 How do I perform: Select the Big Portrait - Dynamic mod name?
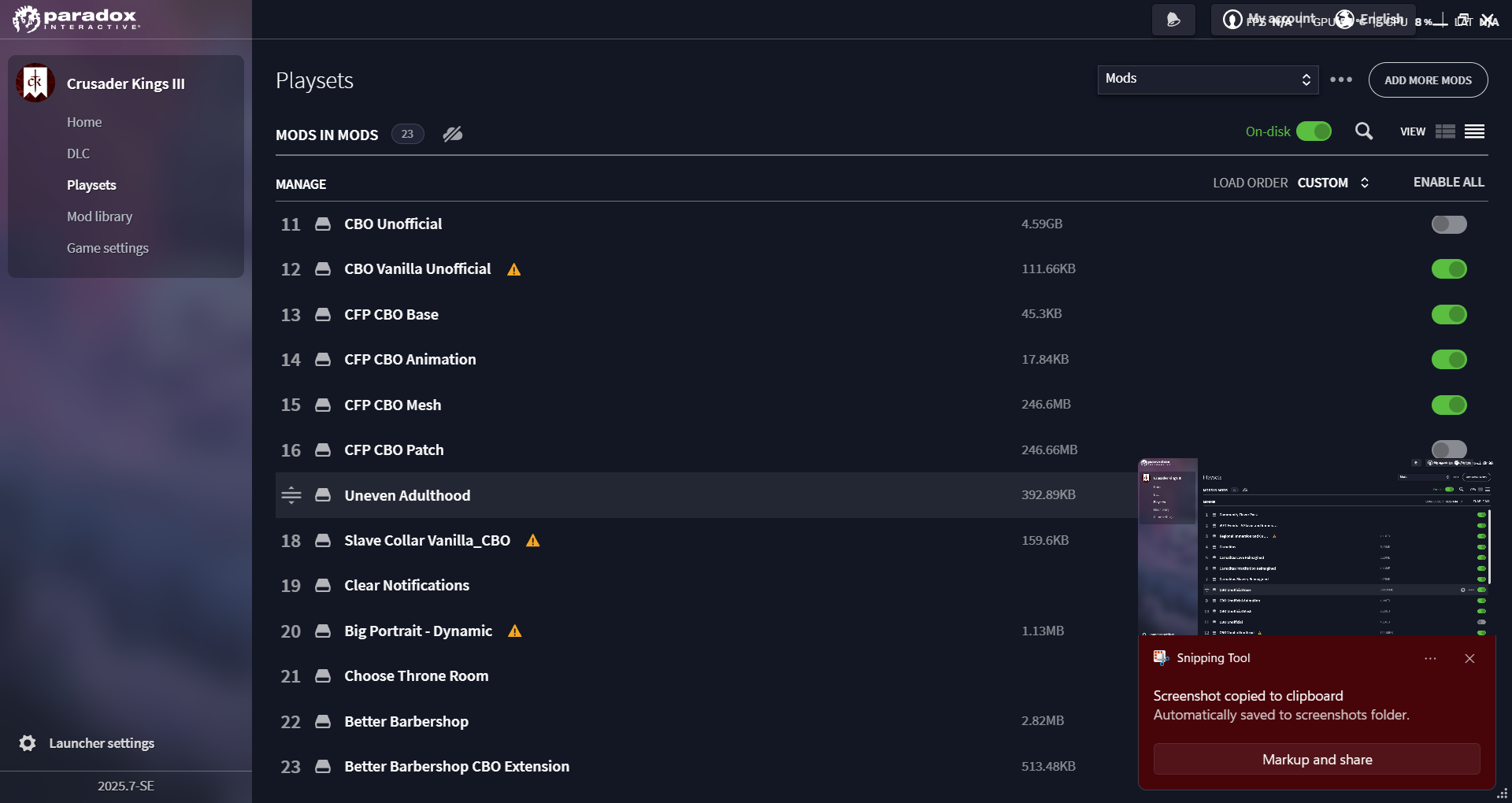[x=418, y=631]
